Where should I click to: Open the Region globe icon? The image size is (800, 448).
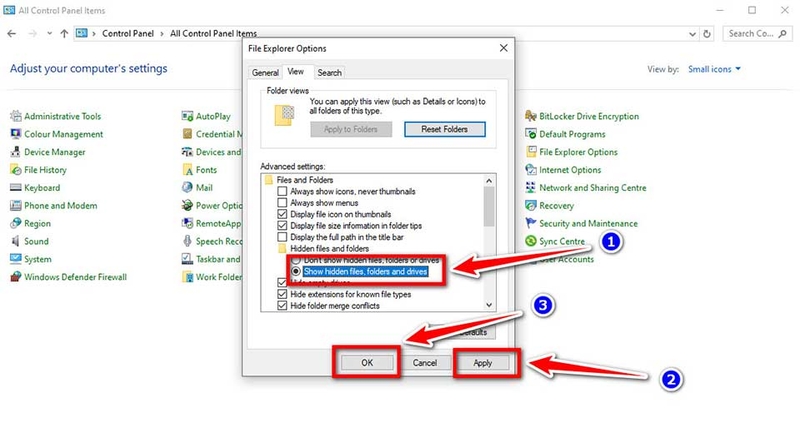(16, 223)
